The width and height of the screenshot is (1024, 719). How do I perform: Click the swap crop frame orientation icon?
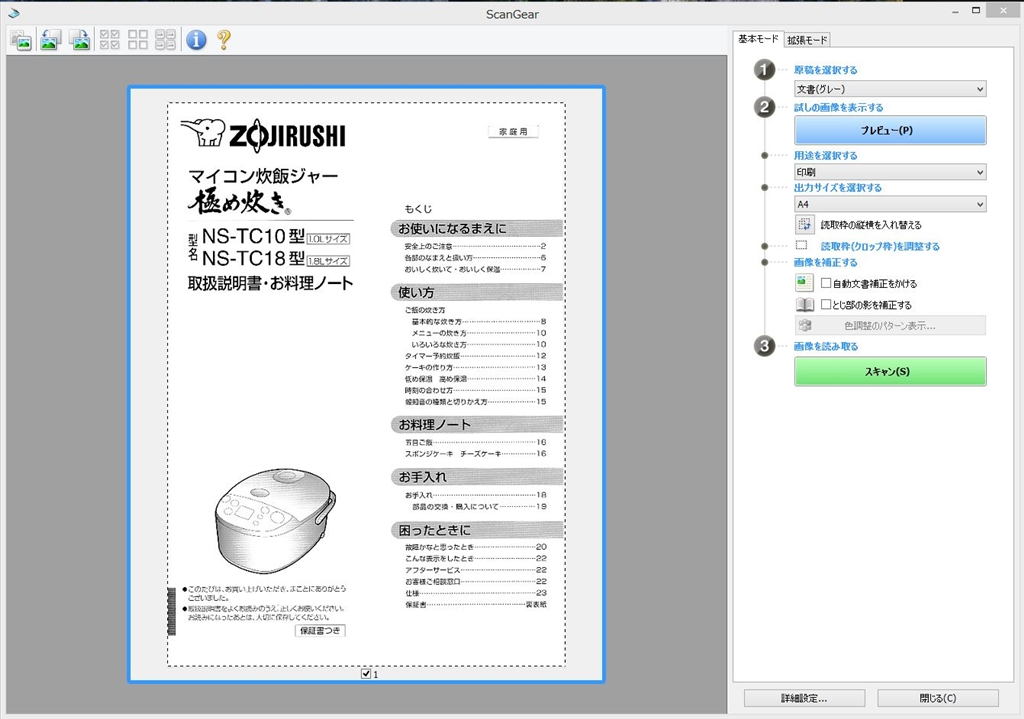click(x=805, y=225)
